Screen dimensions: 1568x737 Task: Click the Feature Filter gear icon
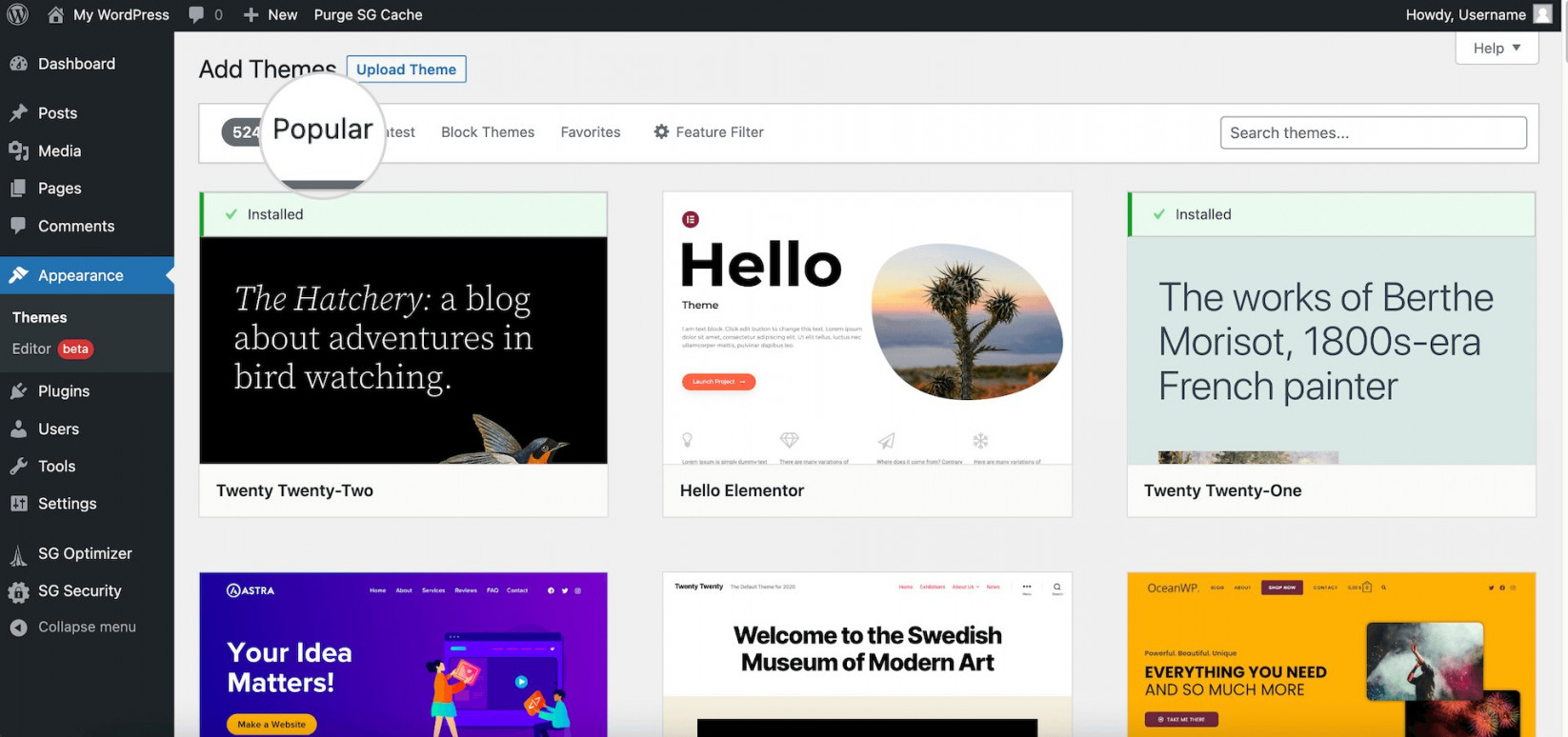pyautogui.click(x=661, y=131)
